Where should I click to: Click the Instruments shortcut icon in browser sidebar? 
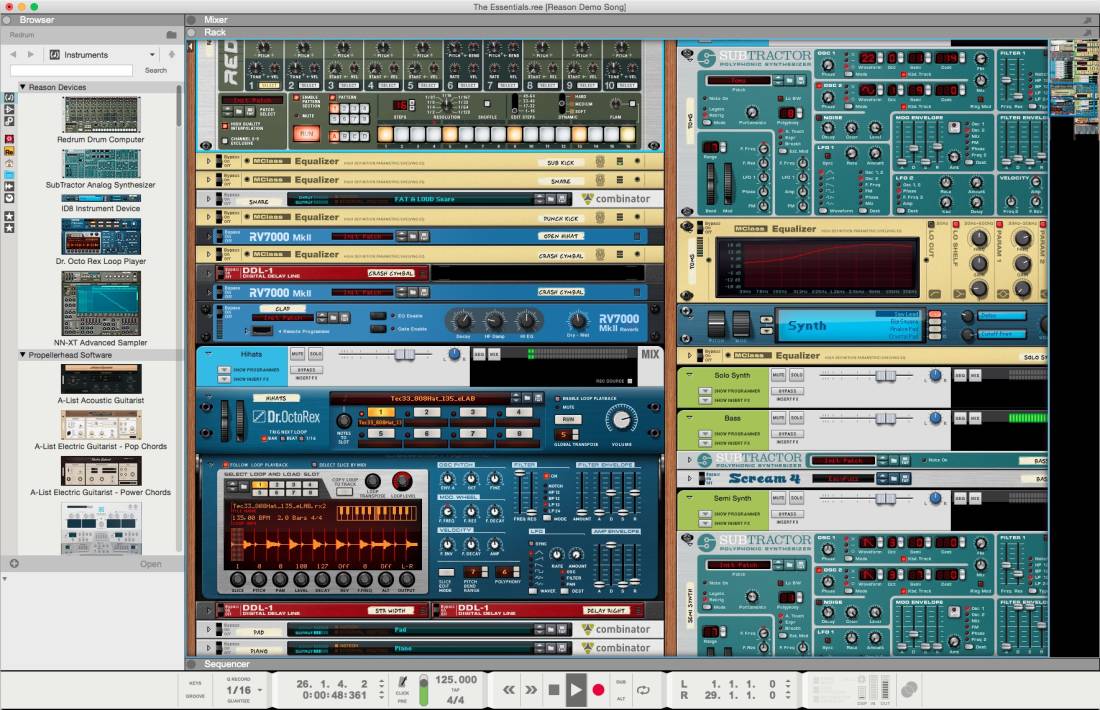pyautogui.click(x=9, y=98)
